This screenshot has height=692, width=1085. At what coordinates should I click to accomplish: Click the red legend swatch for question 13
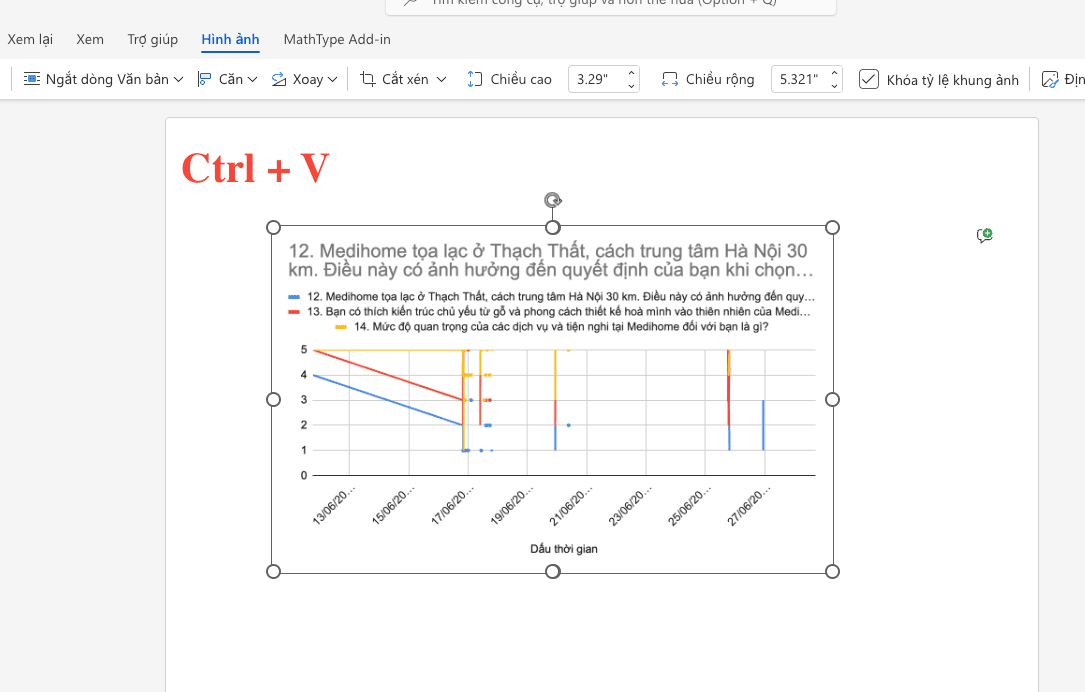(x=294, y=312)
